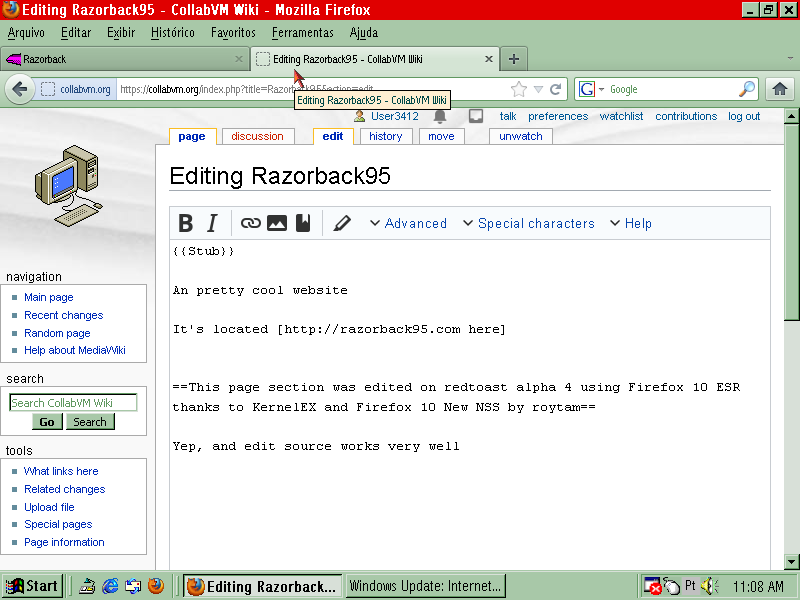Click the scrollbar down arrow

coord(792,562)
